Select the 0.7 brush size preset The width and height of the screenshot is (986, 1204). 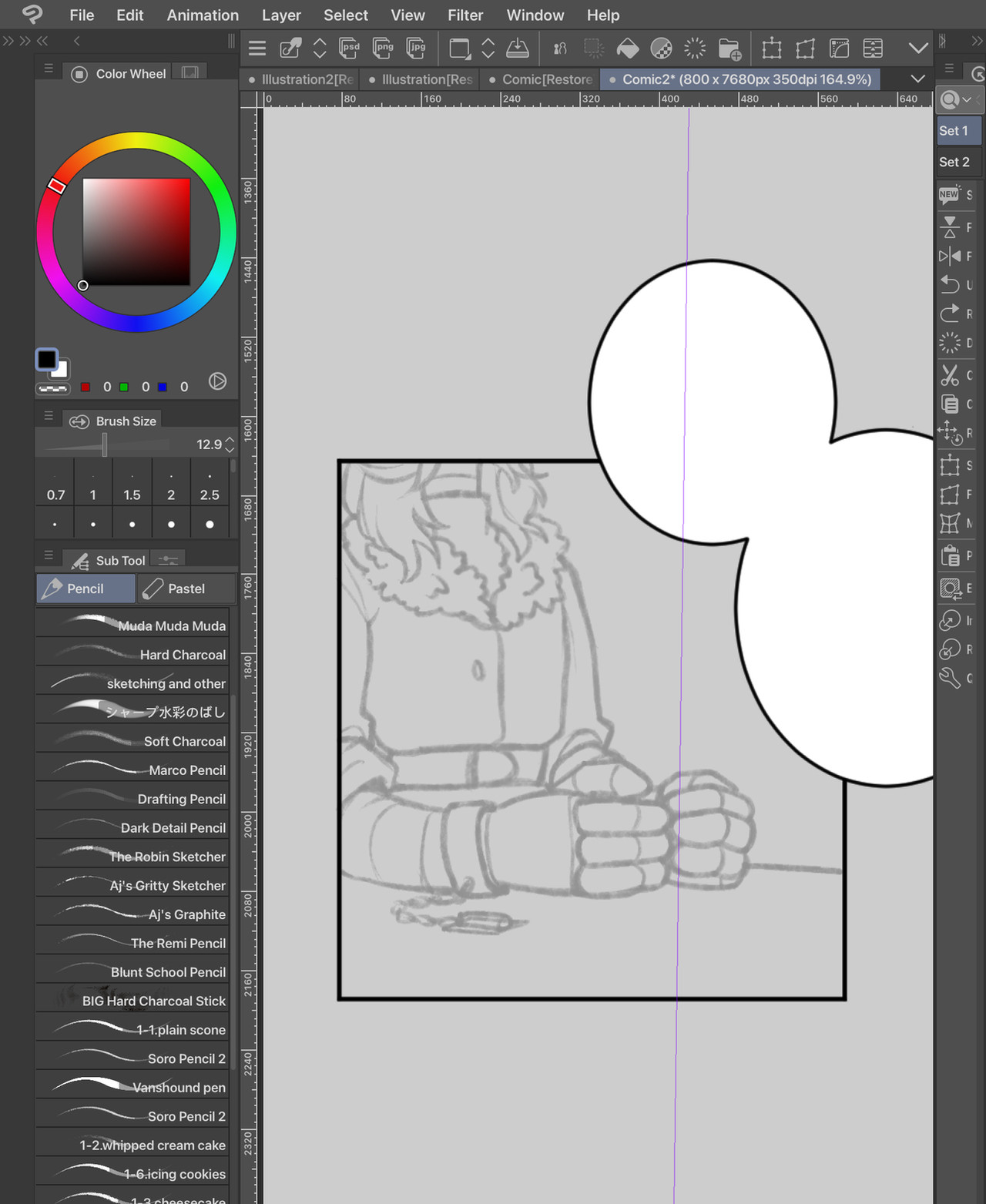[x=55, y=483]
